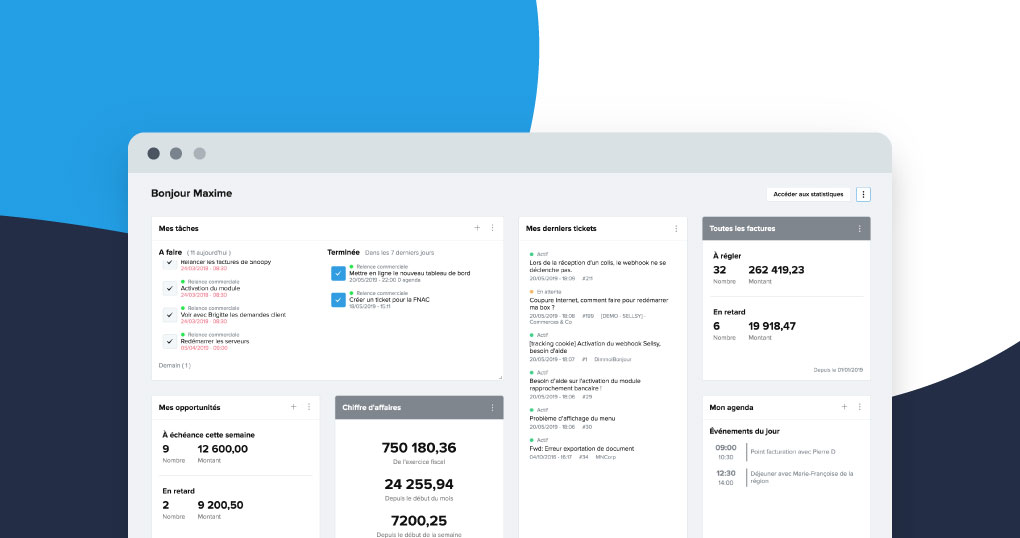Screen dimensions: 1020x538
Task: Click Depuis le 01/01/2019 date note
Action: [838, 370]
